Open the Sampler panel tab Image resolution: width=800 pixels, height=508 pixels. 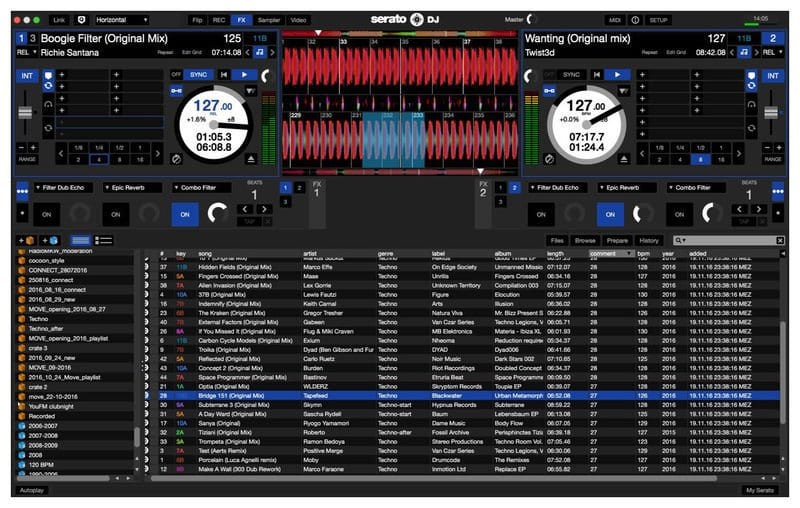(x=269, y=20)
